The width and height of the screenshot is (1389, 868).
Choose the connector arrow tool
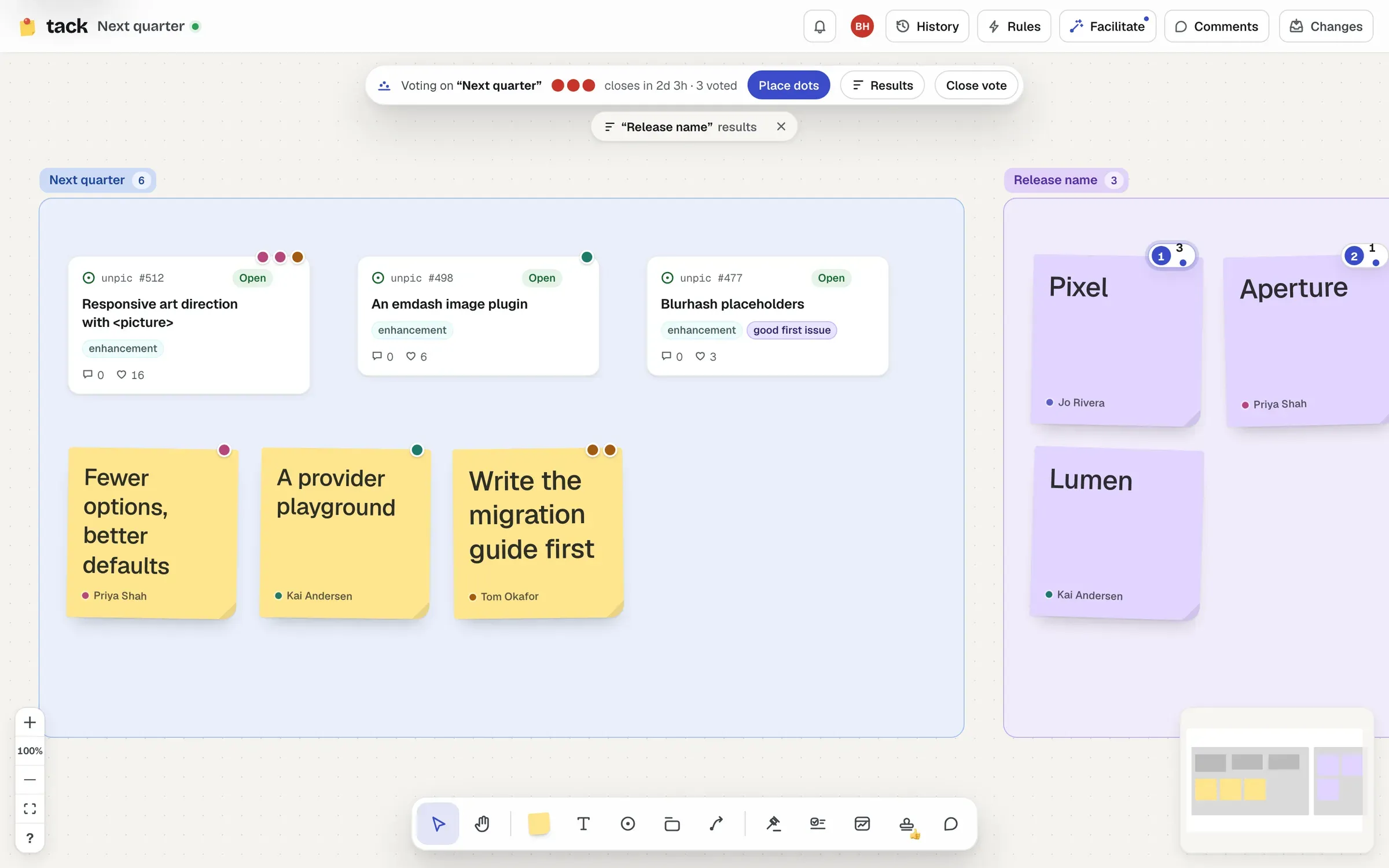pyautogui.click(x=716, y=823)
